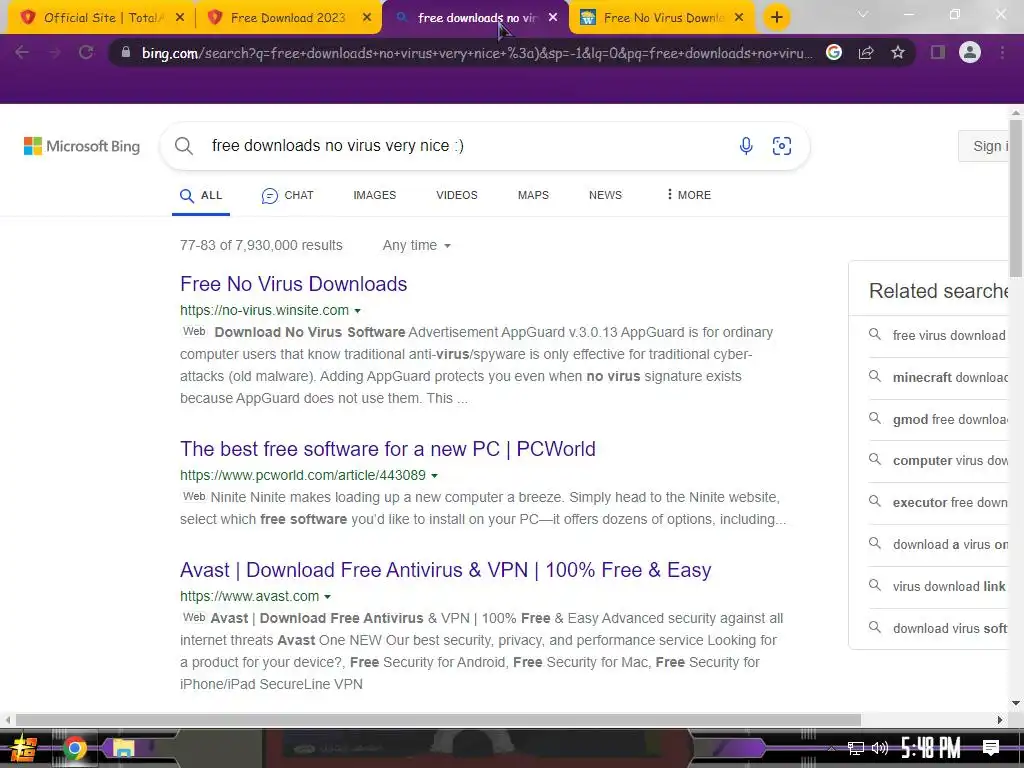Open the tab search chevron
The height and width of the screenshot is (768, 1024).
[863, 14]
